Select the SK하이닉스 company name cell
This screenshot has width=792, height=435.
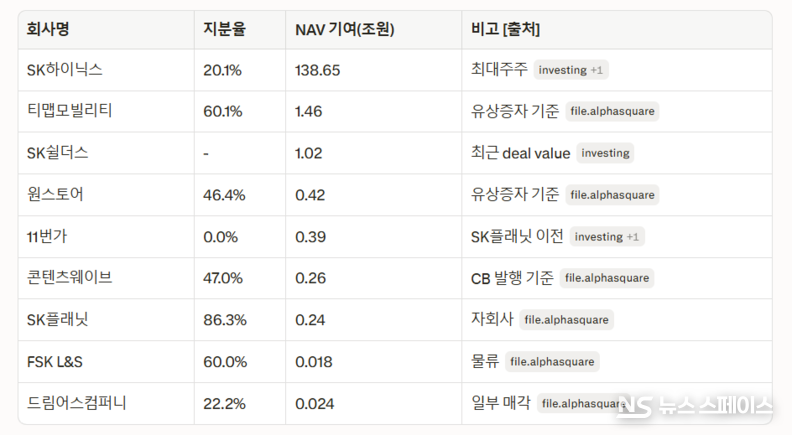click(x=65, y=70)
